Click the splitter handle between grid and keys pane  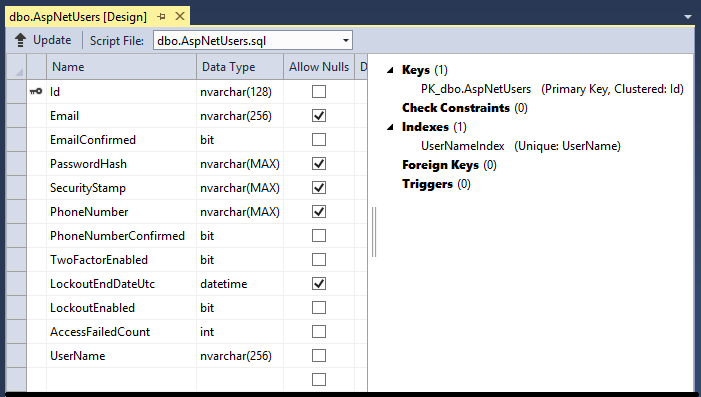(x=374, y=232)
